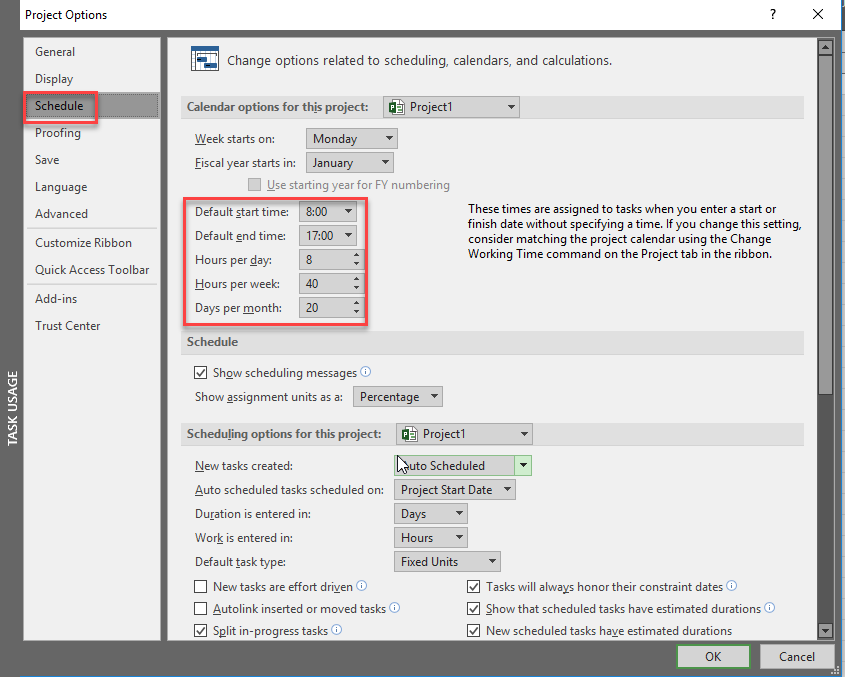Click info icon next to Show scheduling messages
Screen dimensions: 845x677
coord(366,373)
